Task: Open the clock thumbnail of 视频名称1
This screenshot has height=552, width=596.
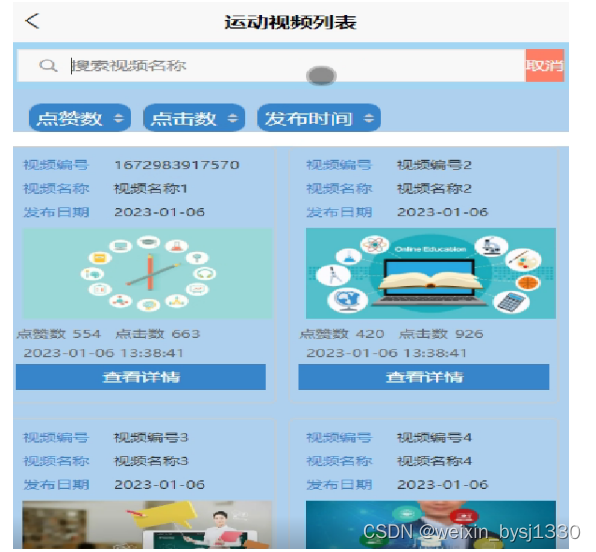Action: coord(147,273)
